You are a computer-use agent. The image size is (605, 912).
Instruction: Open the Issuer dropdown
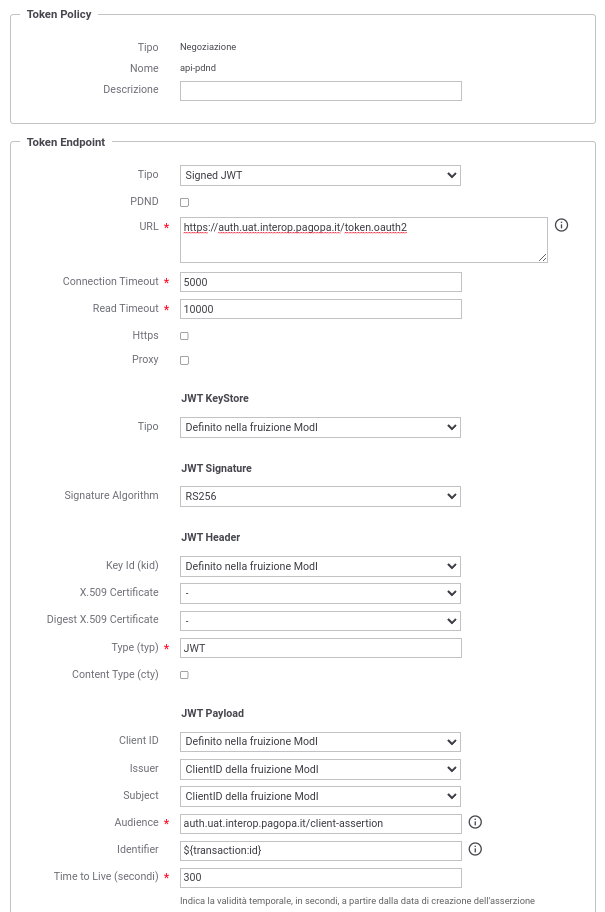point(320,769)
